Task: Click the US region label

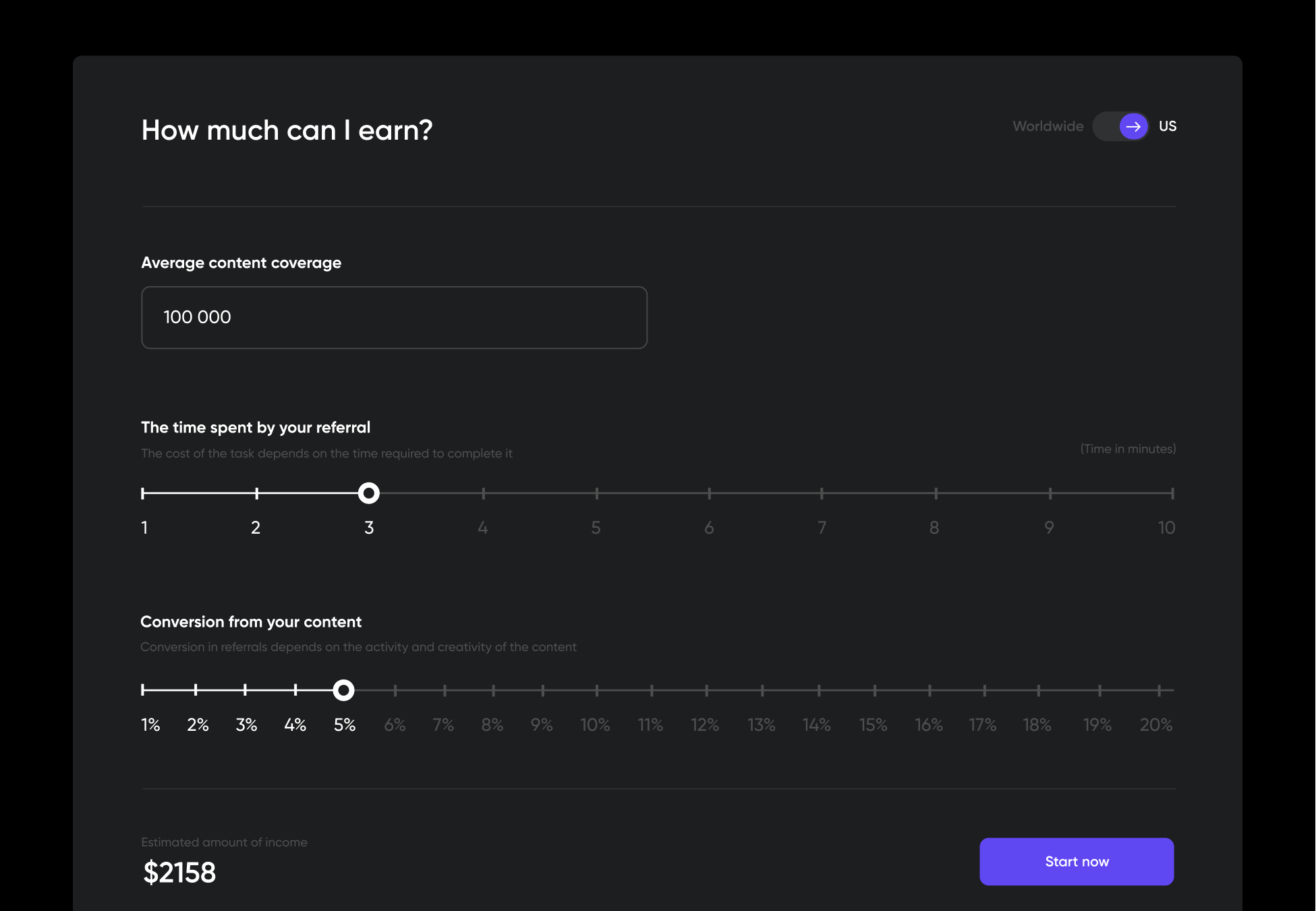Action: click(1167, 126)
